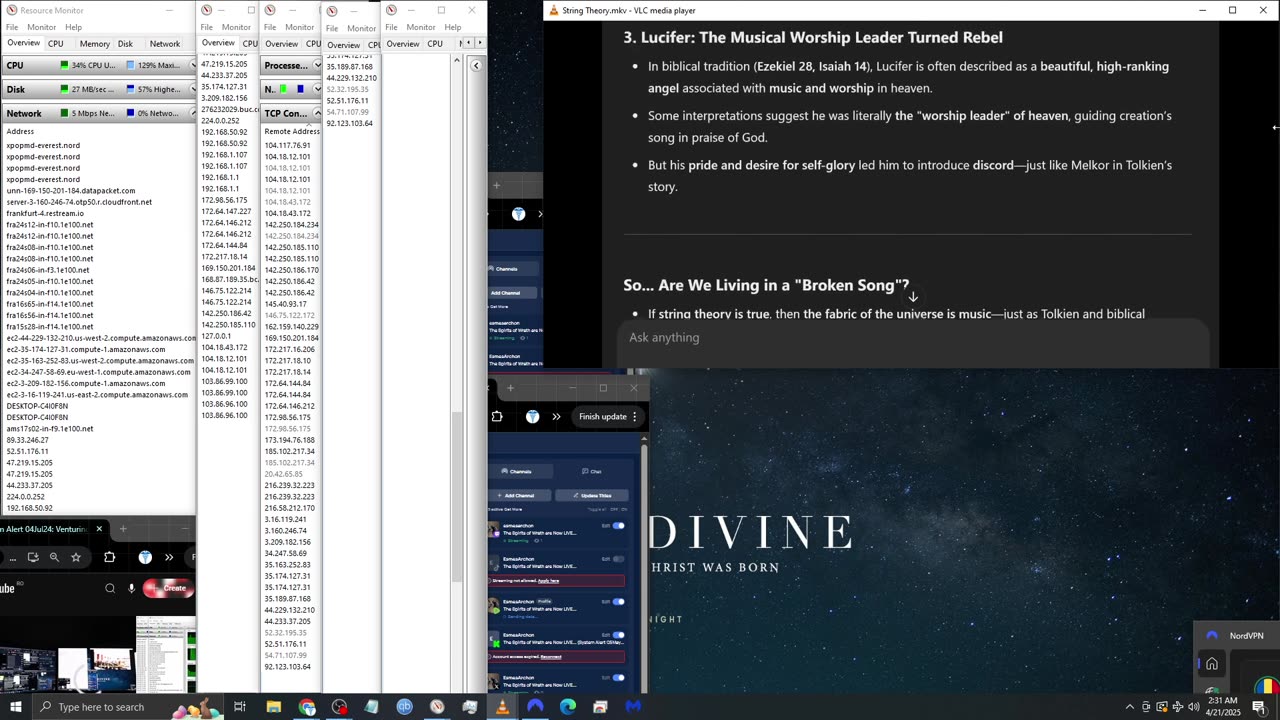Screen dimensions: 1280x720
Task: Open a new tab beside the Alert tab
Action: [123, 528]
